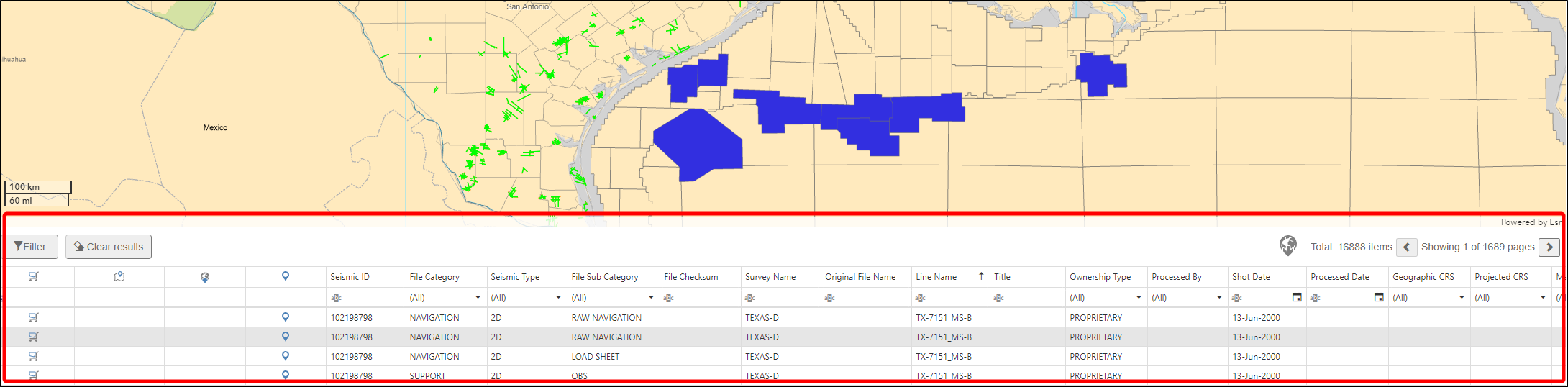Click the Showing 1 of 1689 pages text
Viewport: 1568px width, 387px height.
tap(1478, 247)
